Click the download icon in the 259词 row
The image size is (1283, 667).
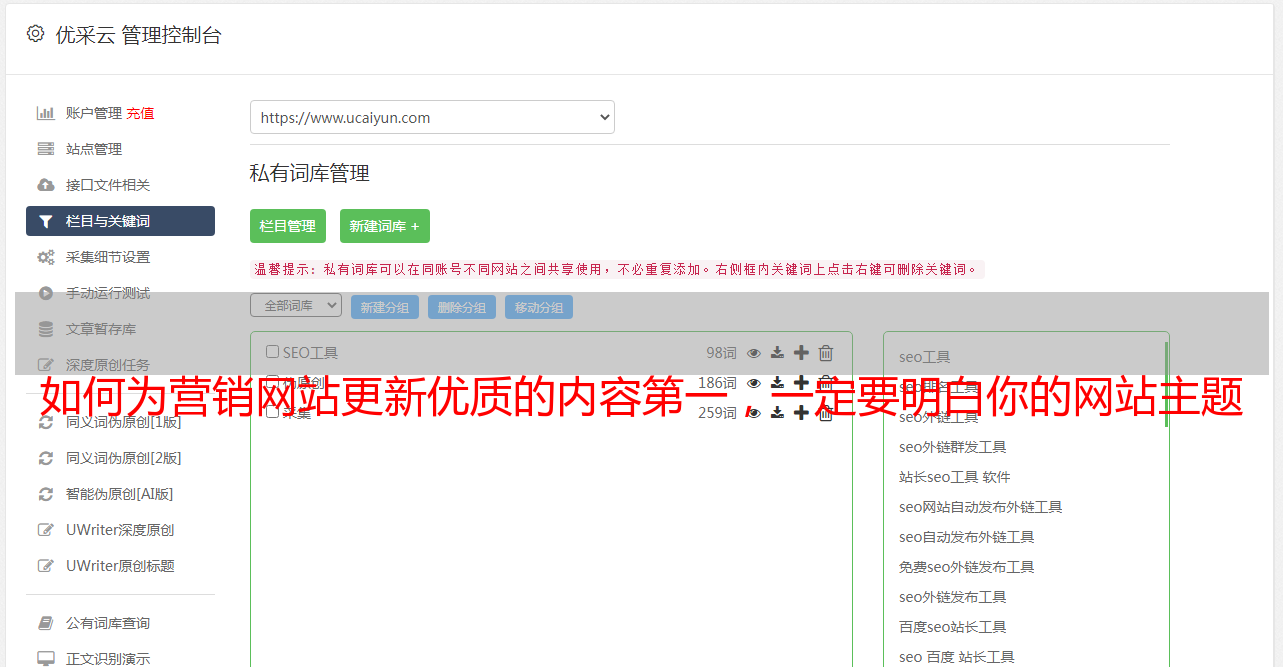click(777, 413)
